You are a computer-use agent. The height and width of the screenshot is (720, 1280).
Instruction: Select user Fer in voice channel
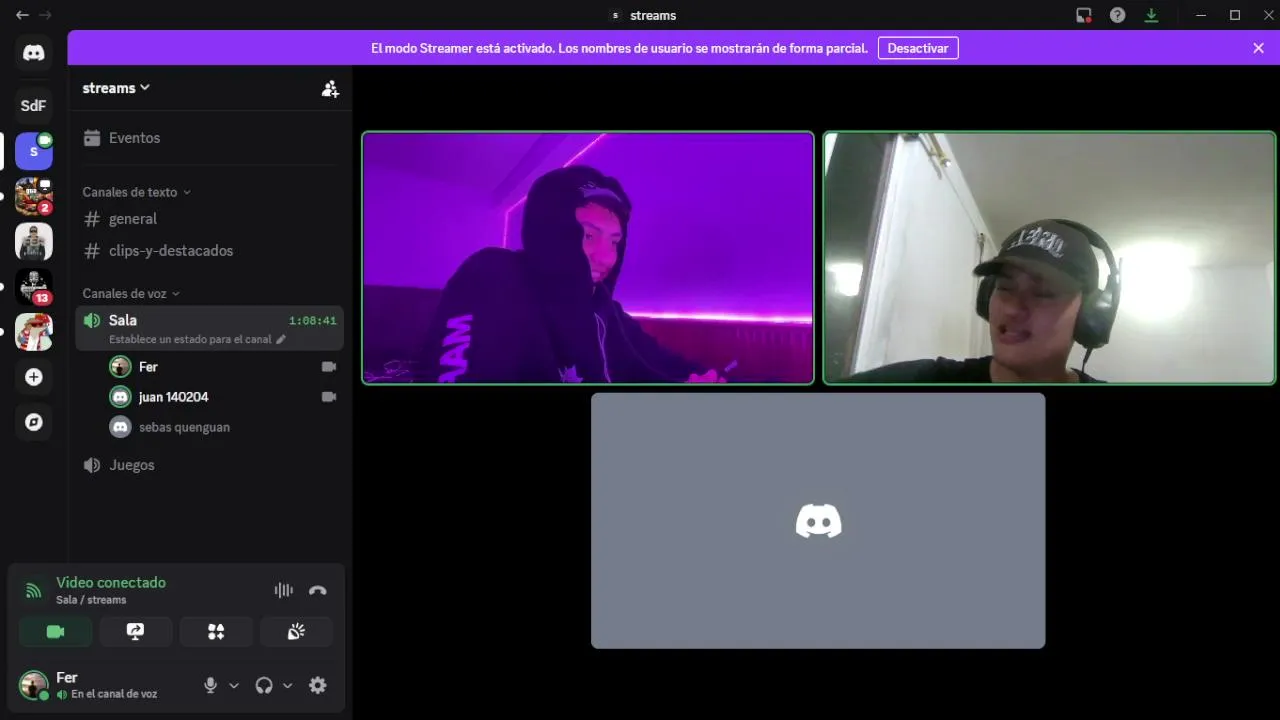tap(222, 367)
